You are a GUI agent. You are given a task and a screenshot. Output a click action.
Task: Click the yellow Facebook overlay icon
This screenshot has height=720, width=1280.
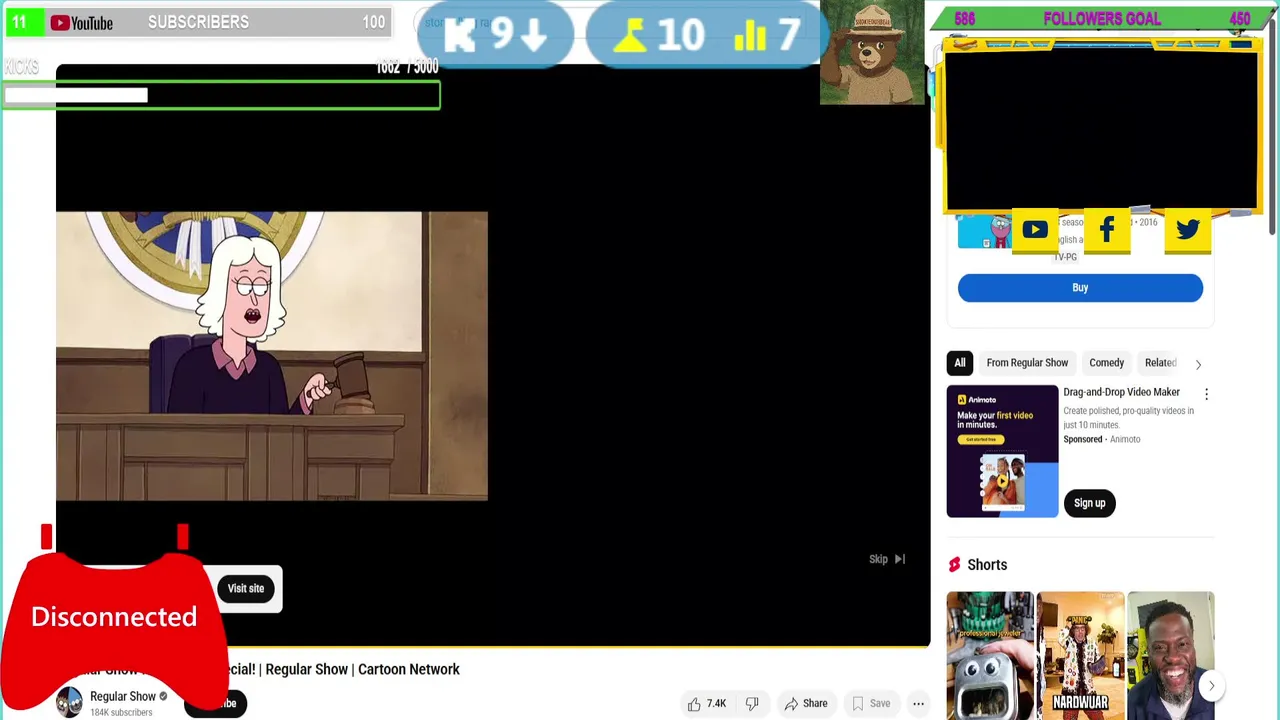click(x=1107, y=231)
